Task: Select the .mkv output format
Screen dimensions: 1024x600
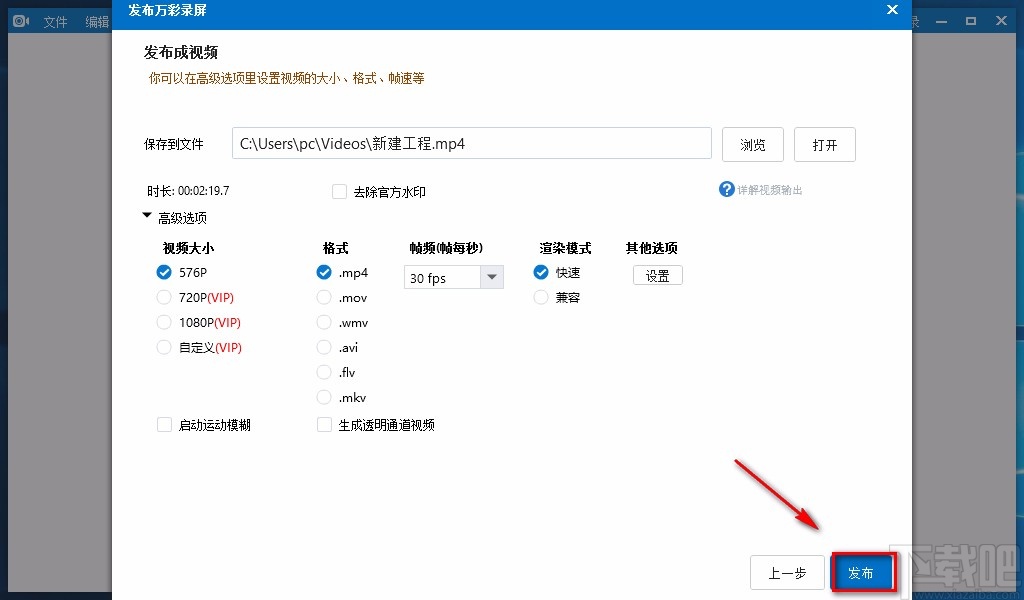Action: [x=324, y=397]
